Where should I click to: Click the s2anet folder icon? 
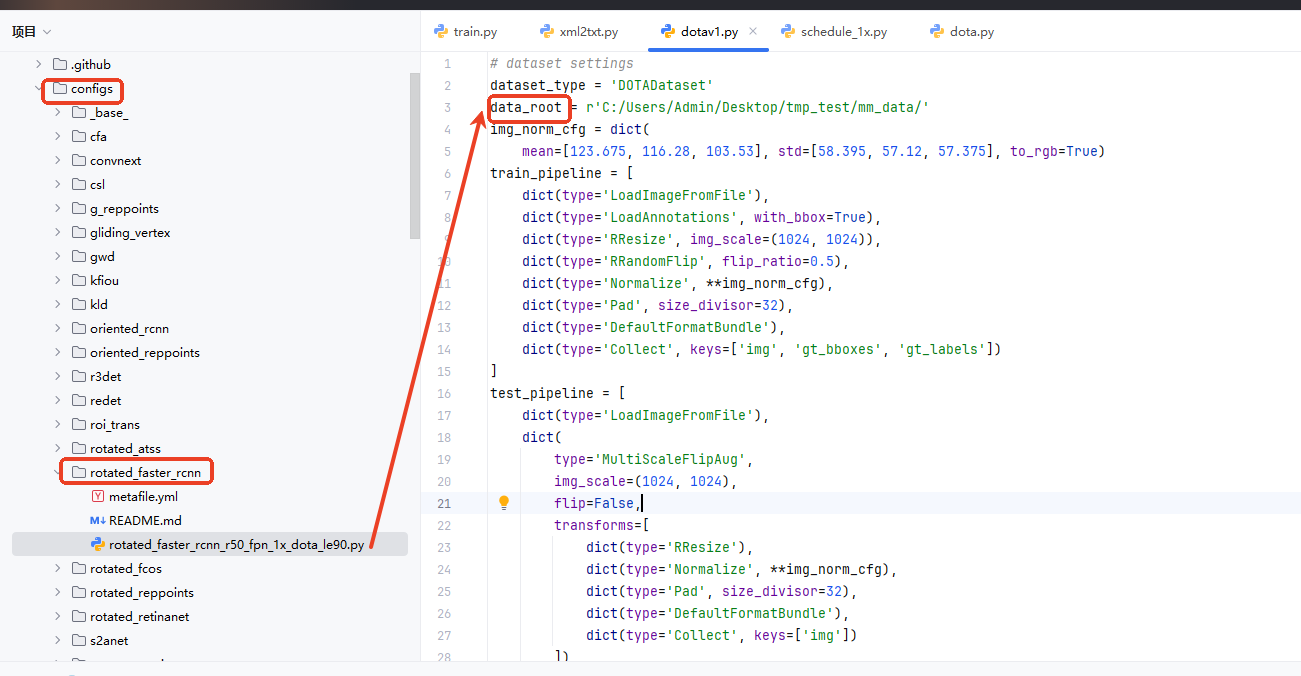[x=79, y=640]
